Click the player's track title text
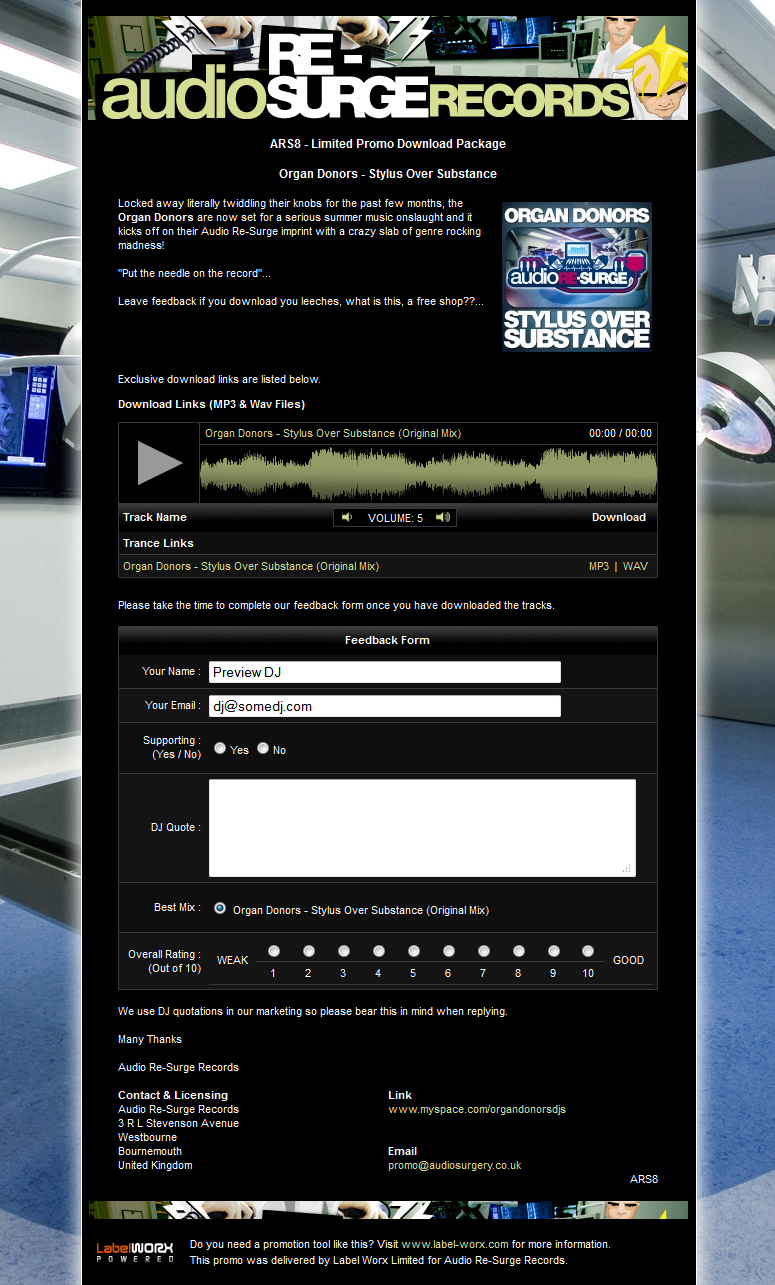This screenshot has height=1285, width=775. [x=333, y=433]
